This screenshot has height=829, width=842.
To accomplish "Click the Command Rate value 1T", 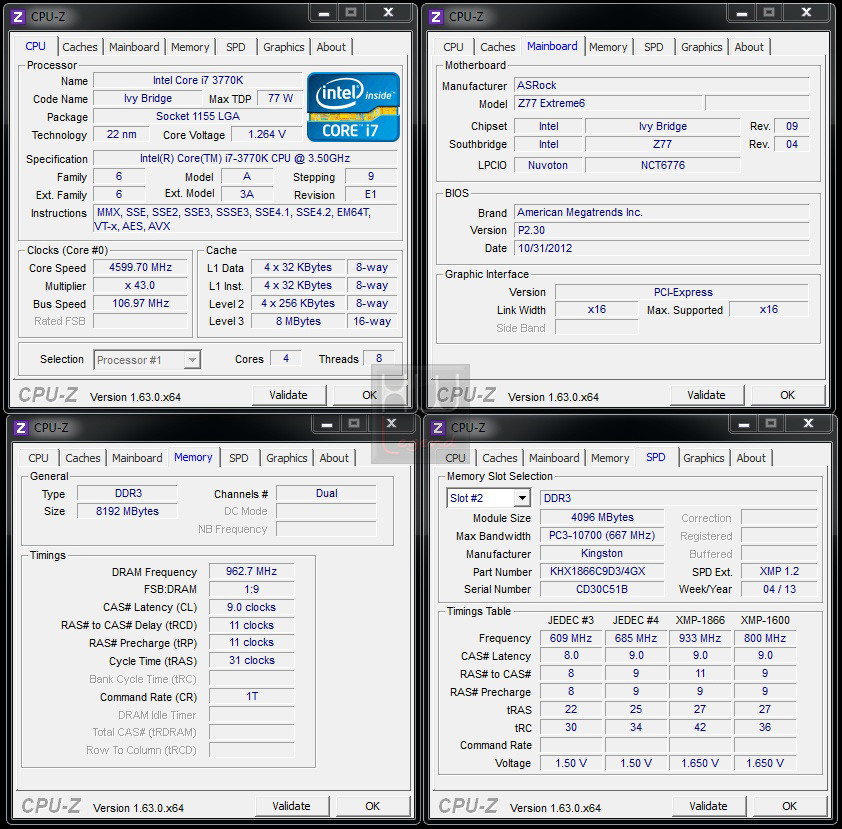I will click(251, 696).
